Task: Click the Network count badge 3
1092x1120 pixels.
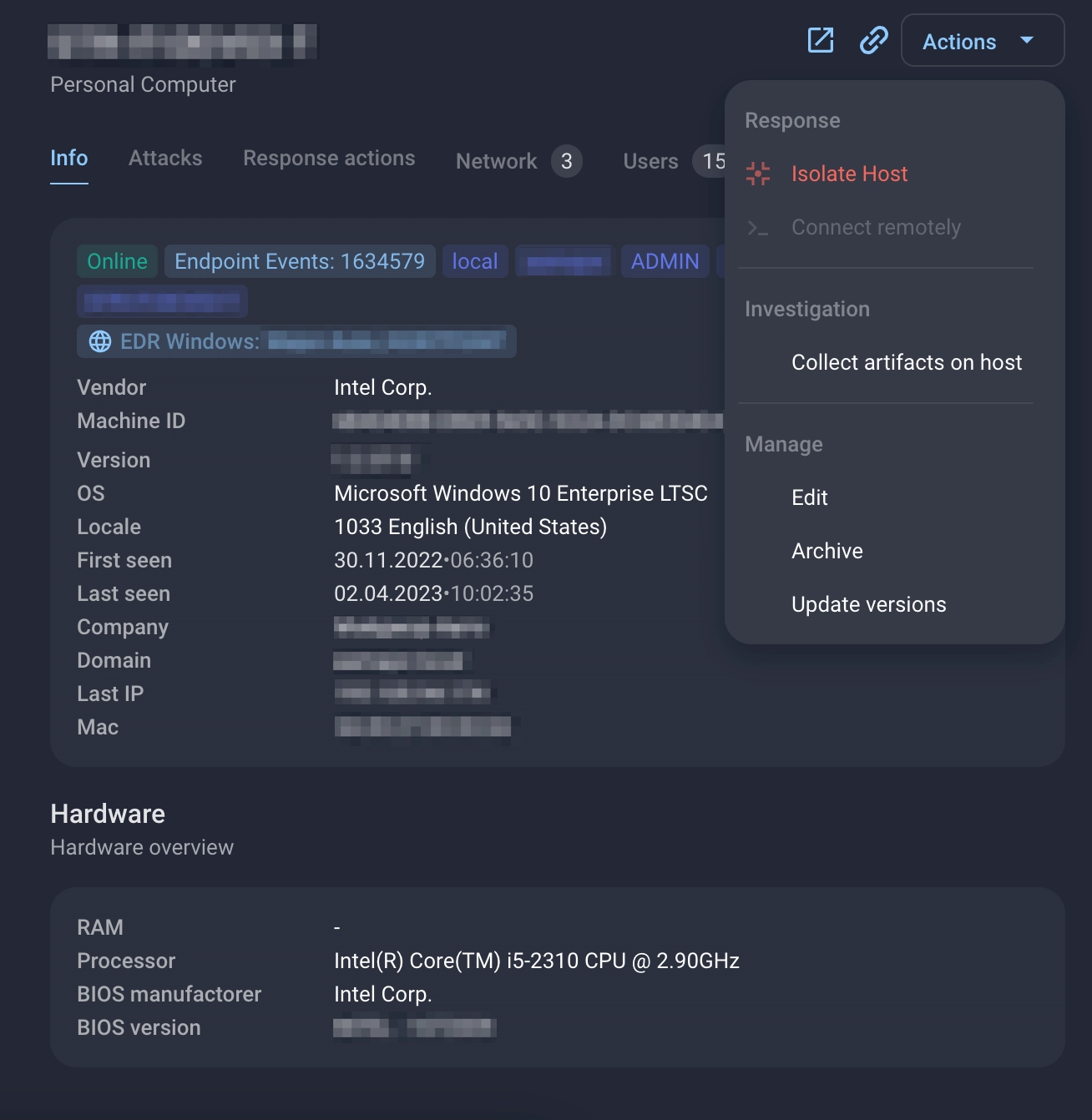Action: coord(567,161)
